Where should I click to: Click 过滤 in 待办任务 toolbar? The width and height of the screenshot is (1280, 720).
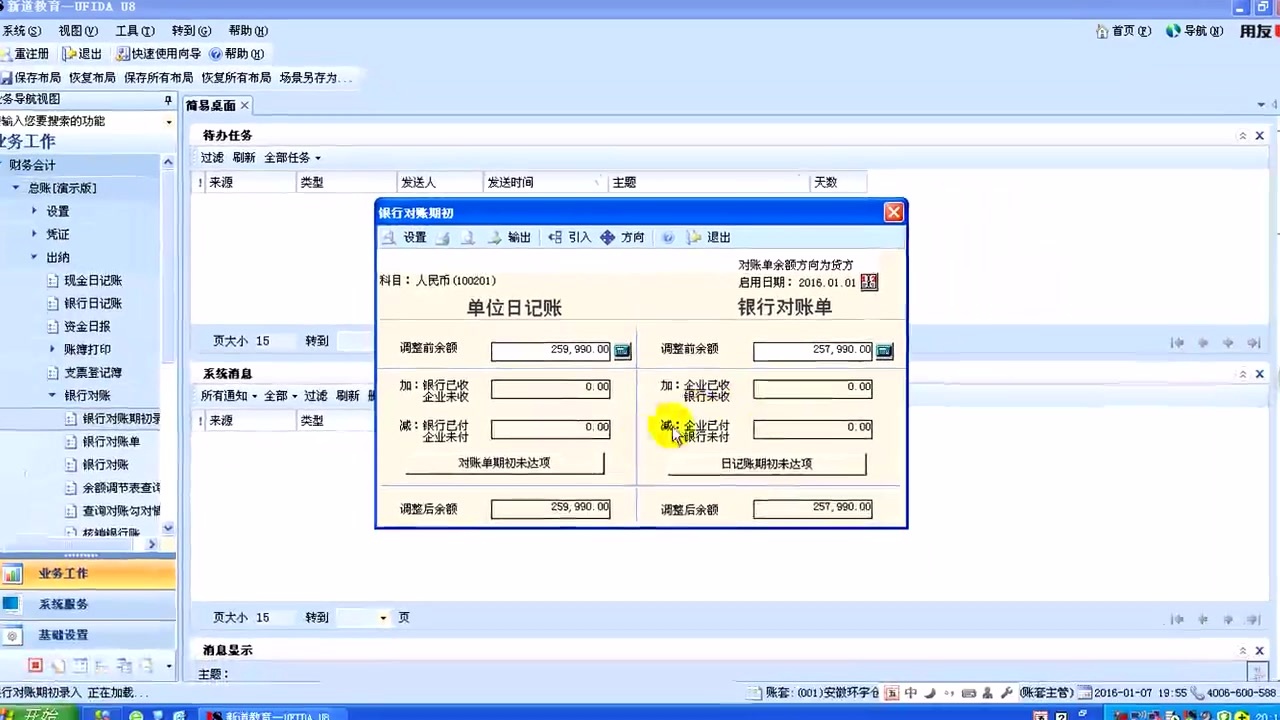point(212,158)
